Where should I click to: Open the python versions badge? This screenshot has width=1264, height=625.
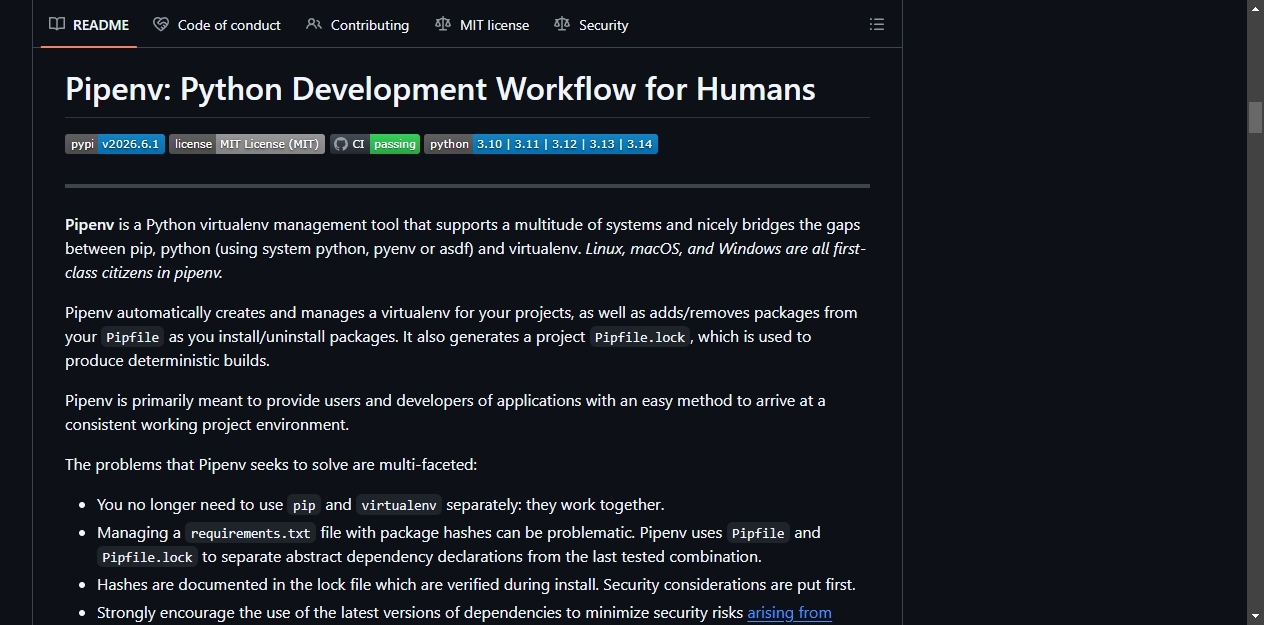coord(541,144)
